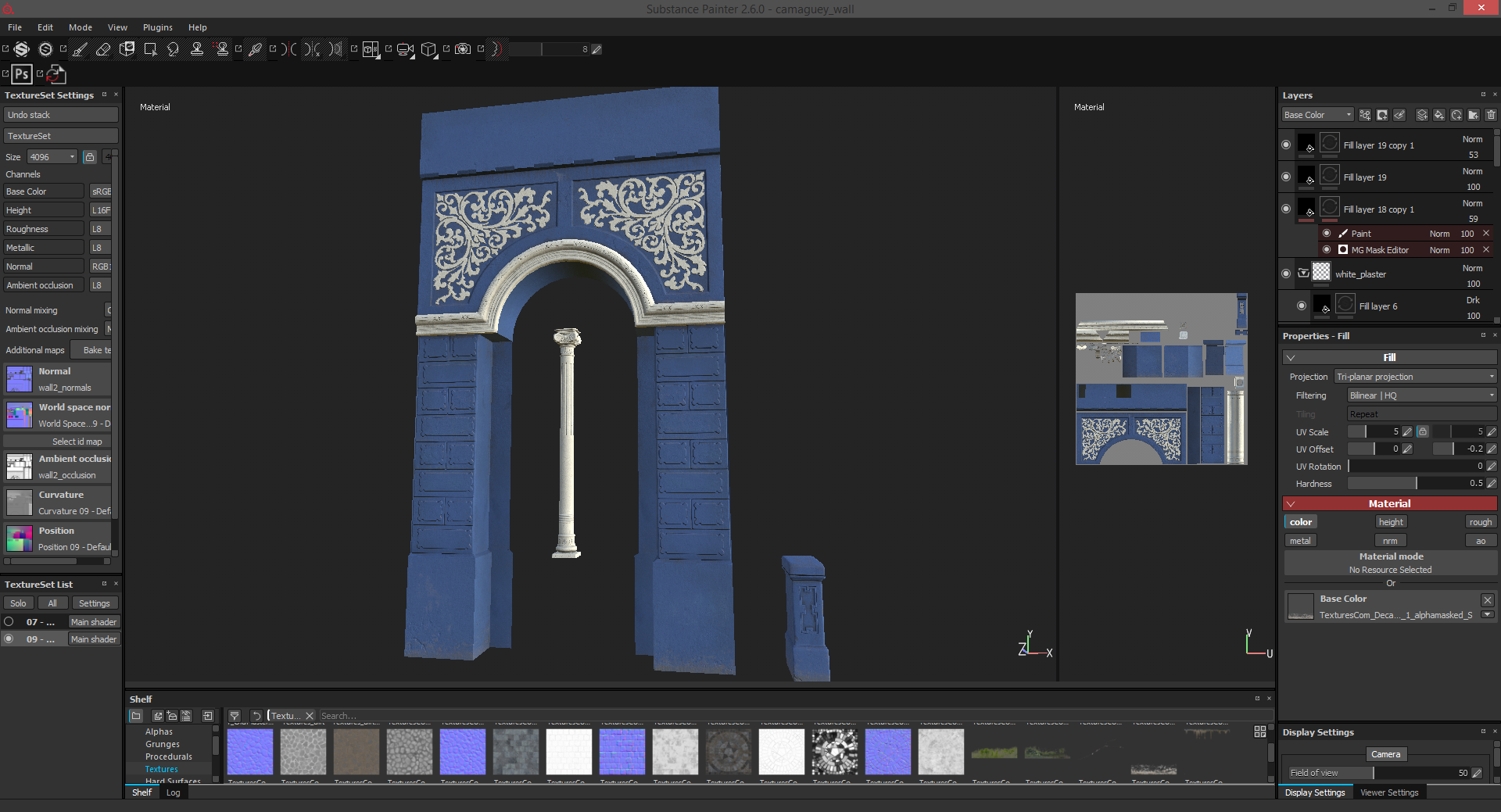
Task: Toggle the rough channel button
Action: [x=1481, y=522]
